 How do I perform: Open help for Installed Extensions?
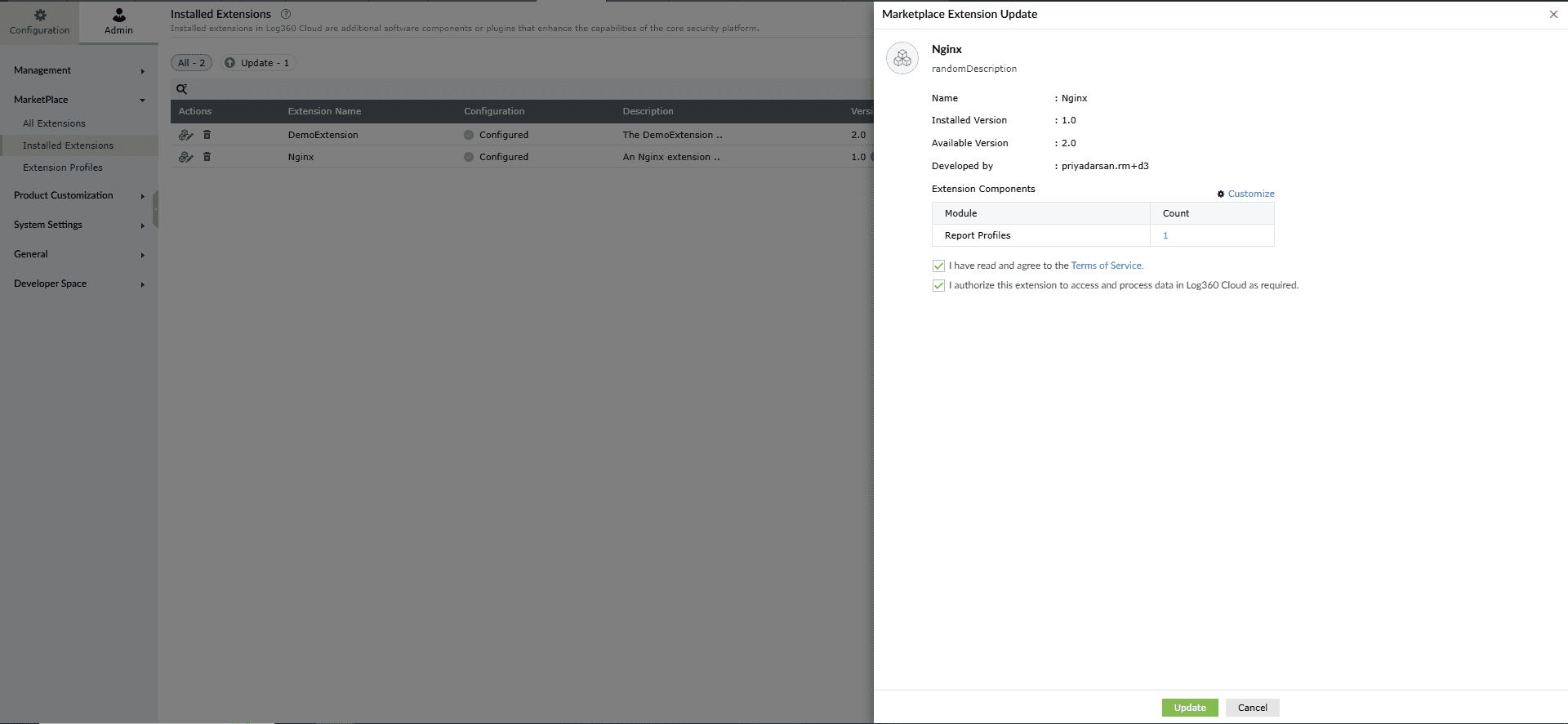pos(286,14)
